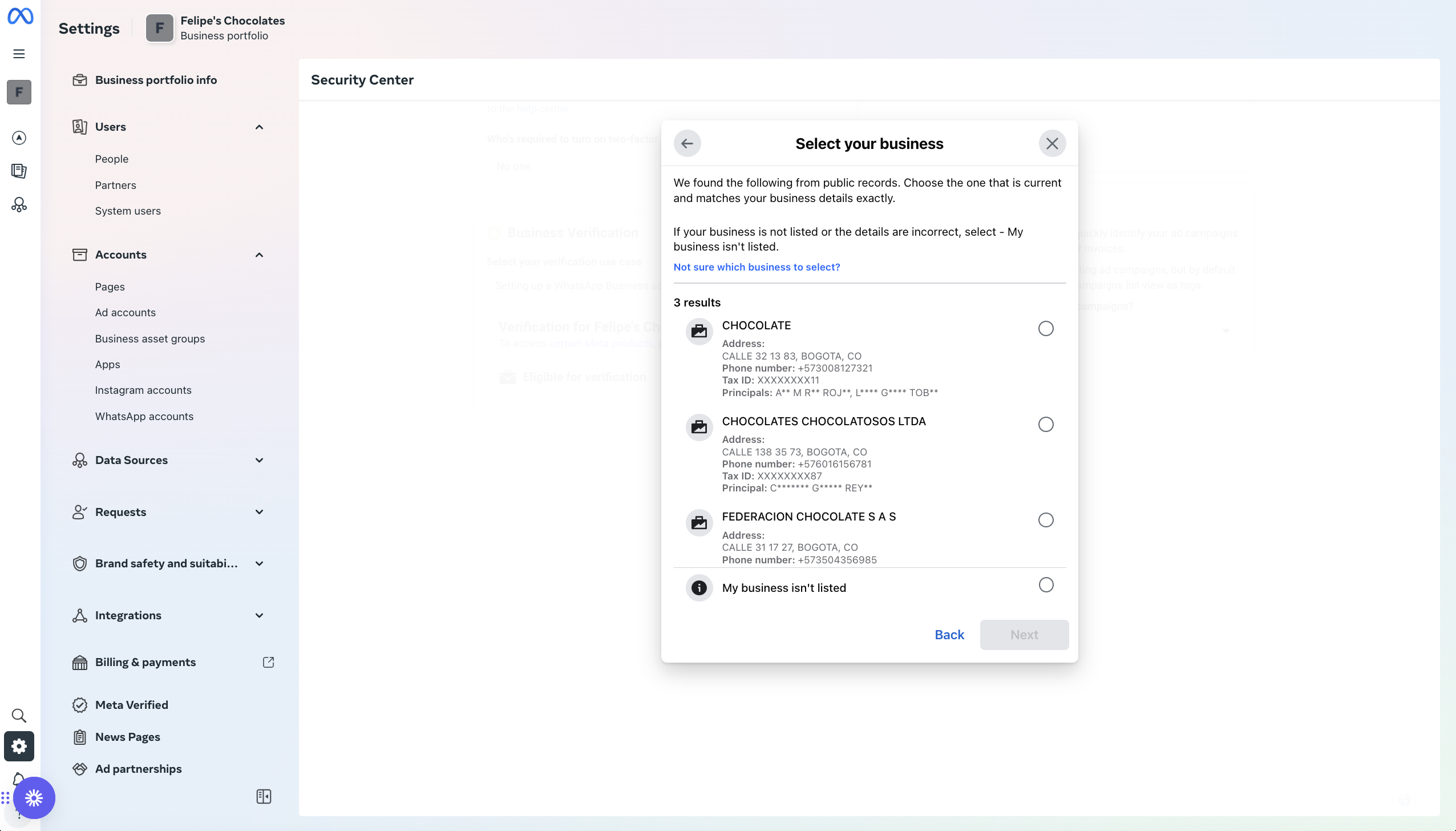Select the CHOCOLATE business radio button
Viewport: 1456px width, 831px height.
click(1046, 328)
